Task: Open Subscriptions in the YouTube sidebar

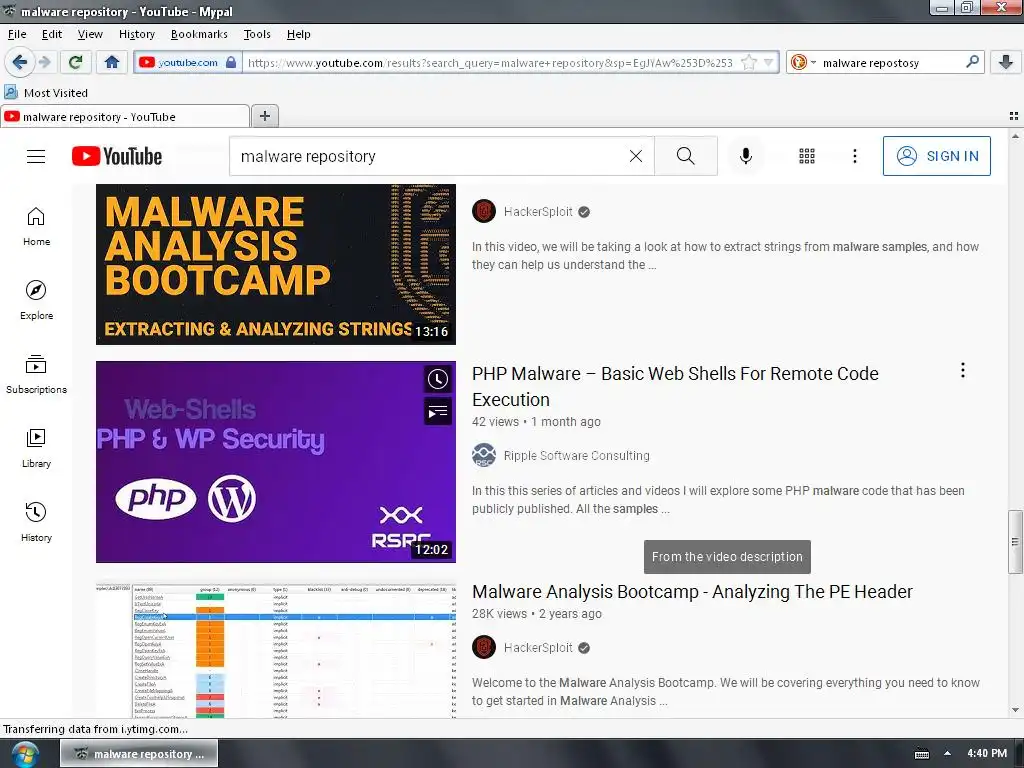Action: point(37,374)
